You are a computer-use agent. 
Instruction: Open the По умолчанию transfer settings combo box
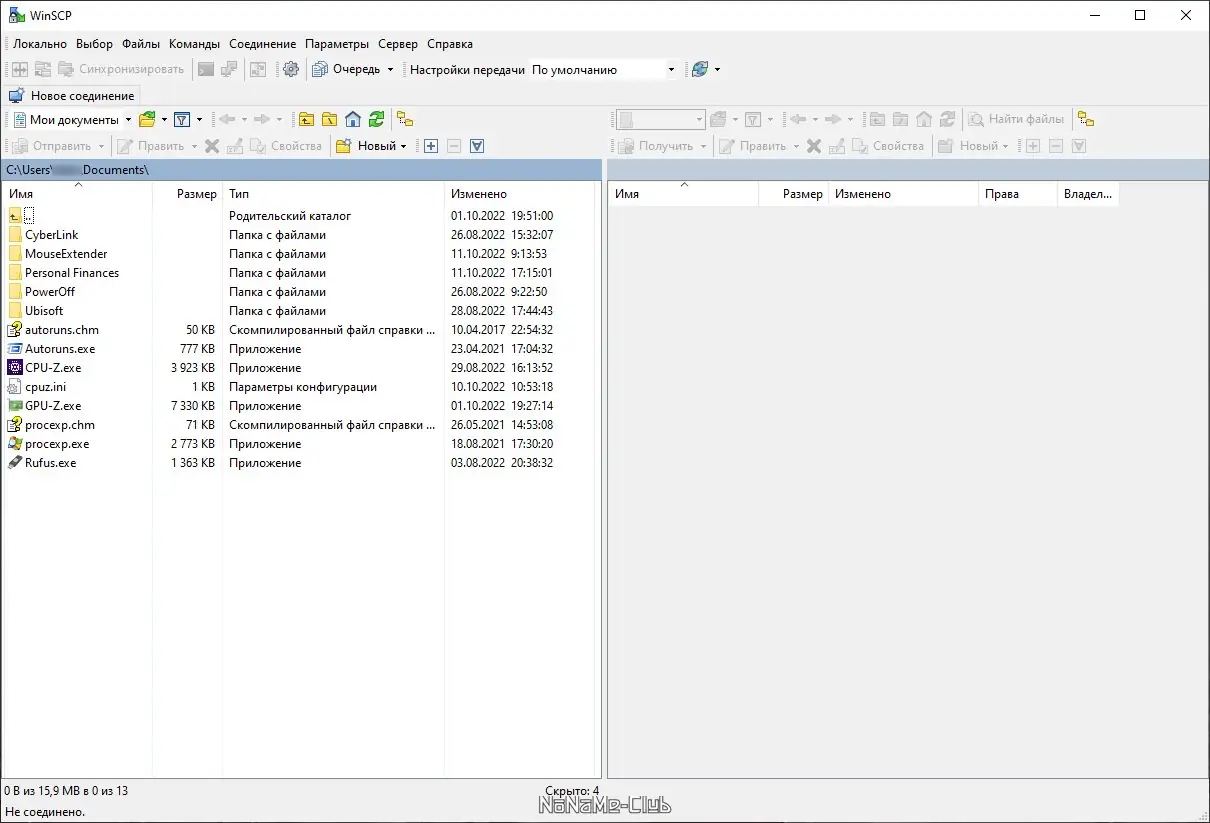pyautogui.click(x=603, y=70)
